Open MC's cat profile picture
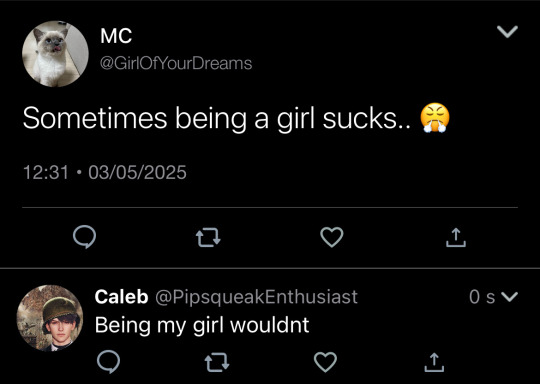This screenshot has width=540, height=384. click(x=55, y=54)
